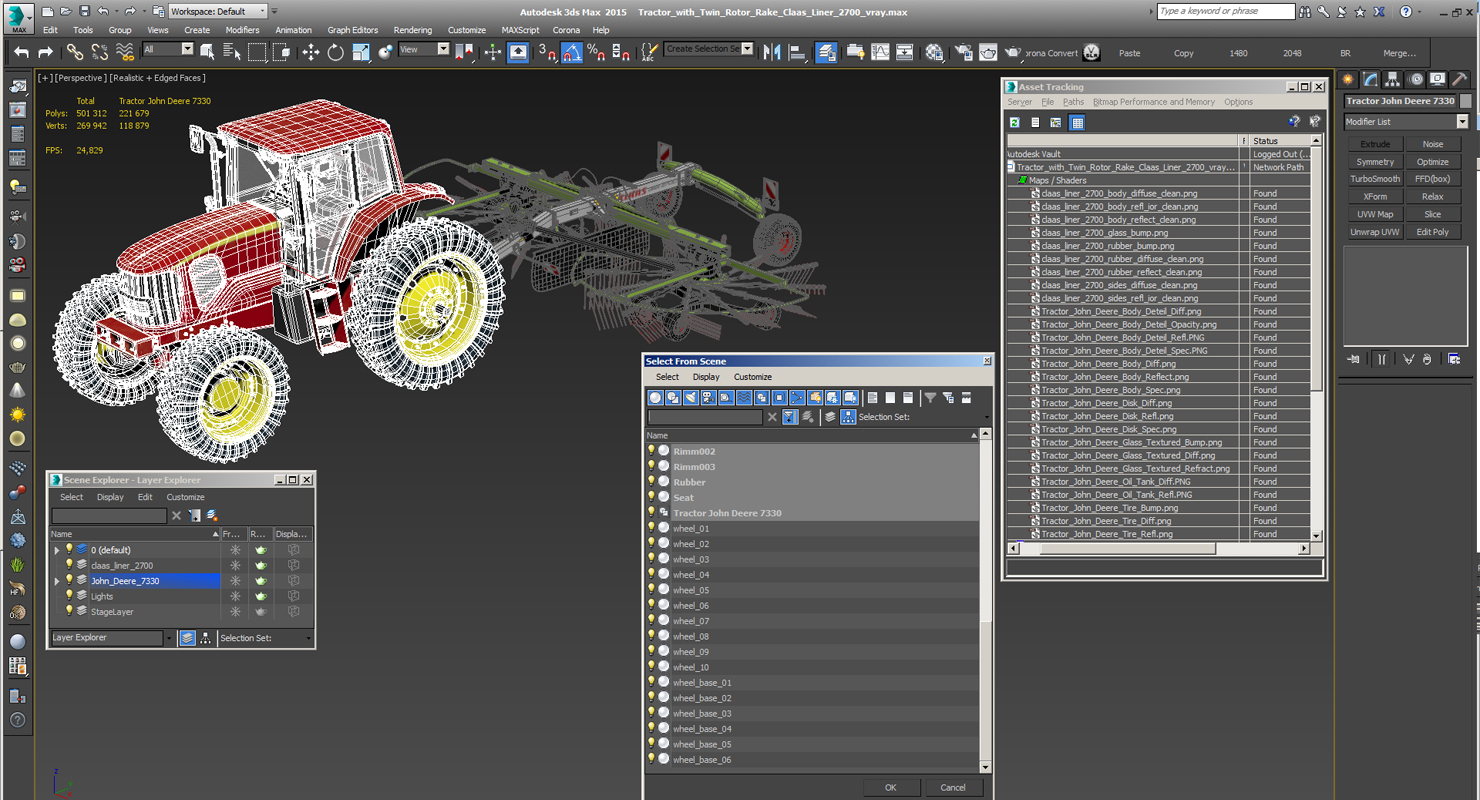
Task: Open the Render Setup teapot icon
Action: pos(963,52)
